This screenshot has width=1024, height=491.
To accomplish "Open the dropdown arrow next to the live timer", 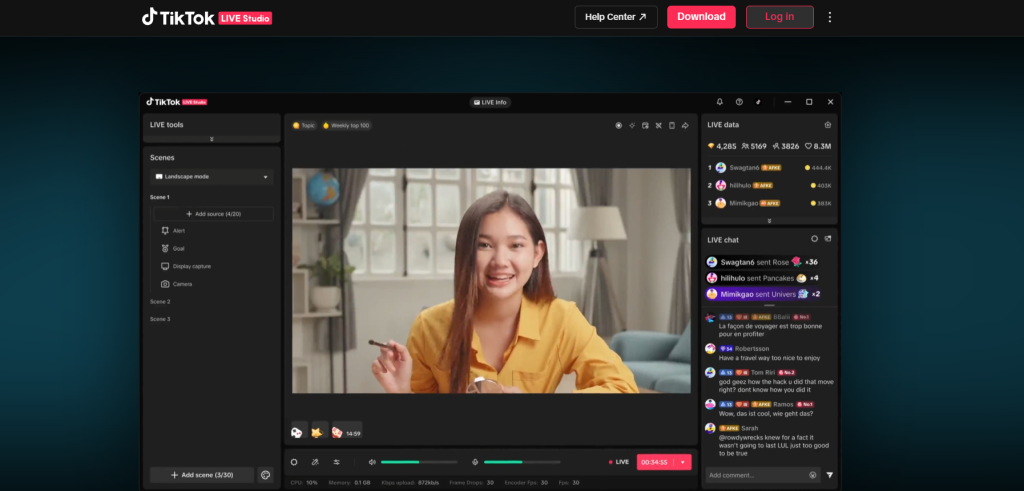I will point(683,462).
